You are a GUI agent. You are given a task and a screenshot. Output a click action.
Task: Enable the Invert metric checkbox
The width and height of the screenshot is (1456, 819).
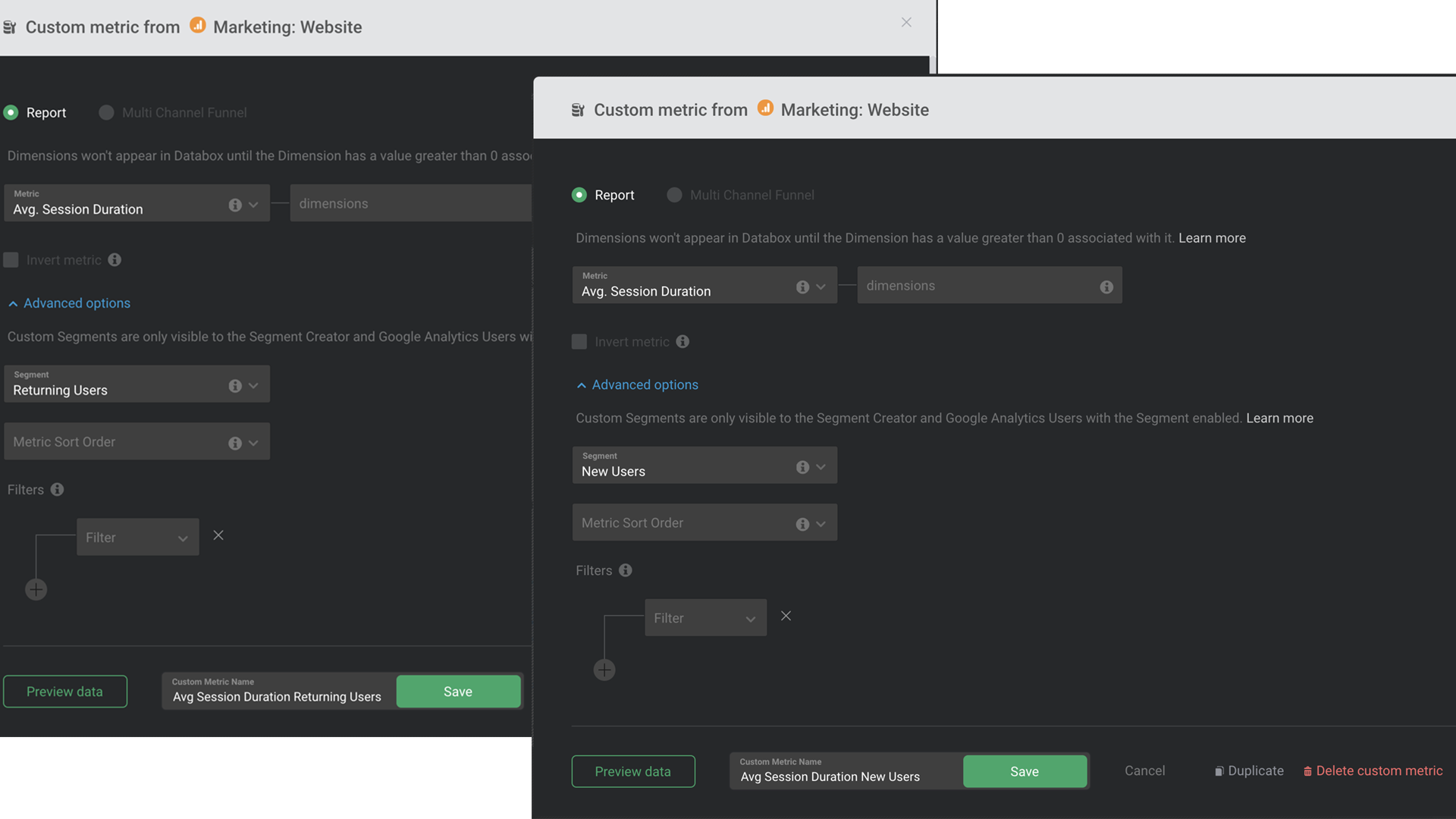pos(579,341)
